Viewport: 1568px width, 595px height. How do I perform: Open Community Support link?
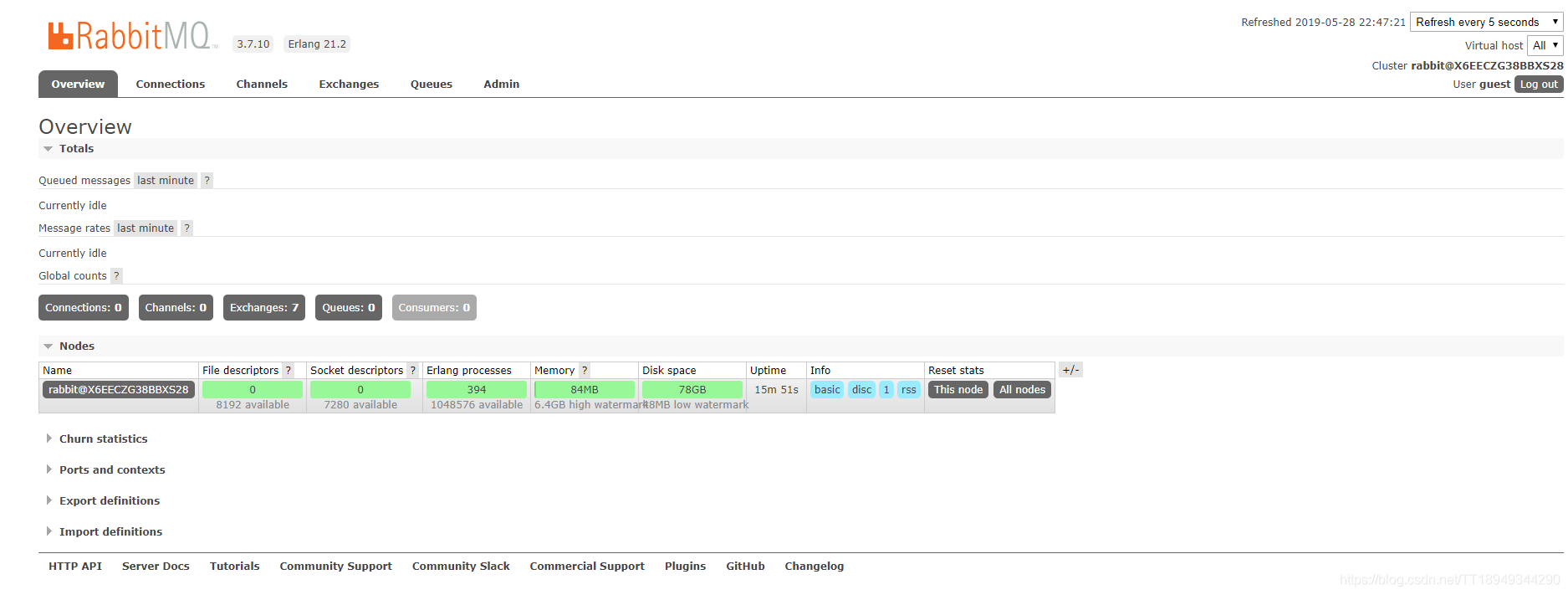336,567
